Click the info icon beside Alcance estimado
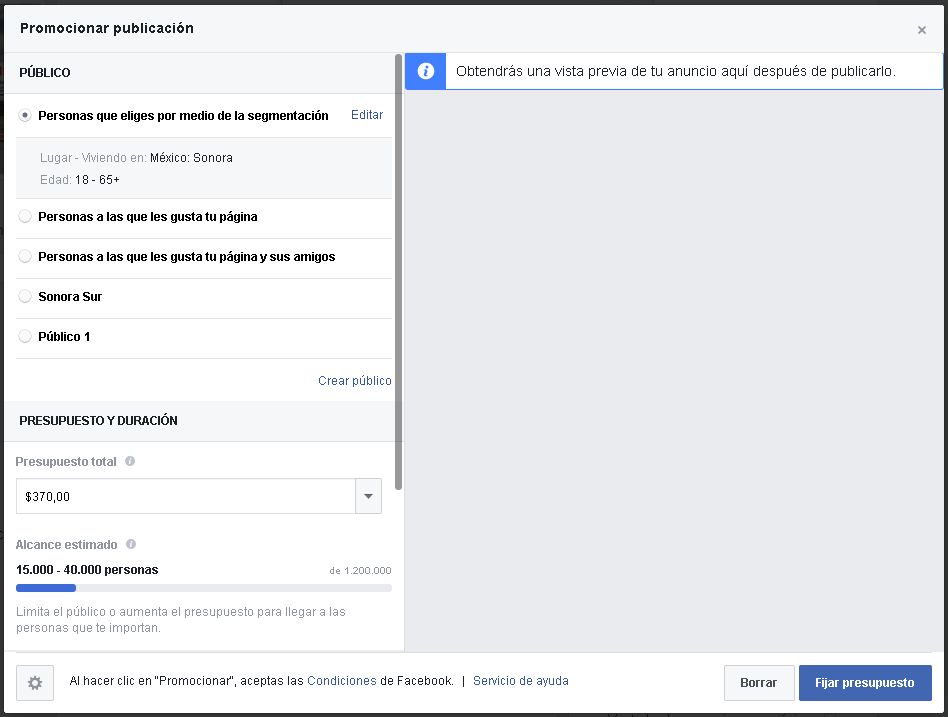Screen dimensions: 948x717 click(131, 544)
